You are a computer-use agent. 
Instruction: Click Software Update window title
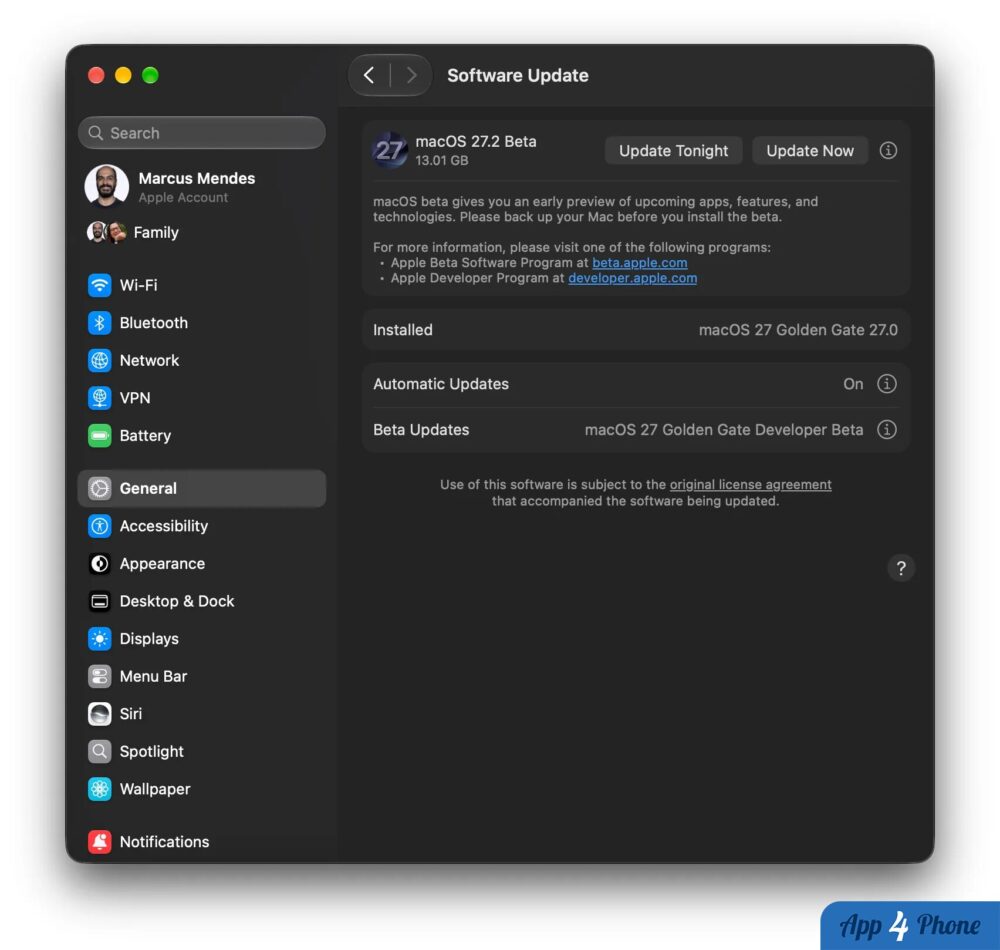point(517,75)
